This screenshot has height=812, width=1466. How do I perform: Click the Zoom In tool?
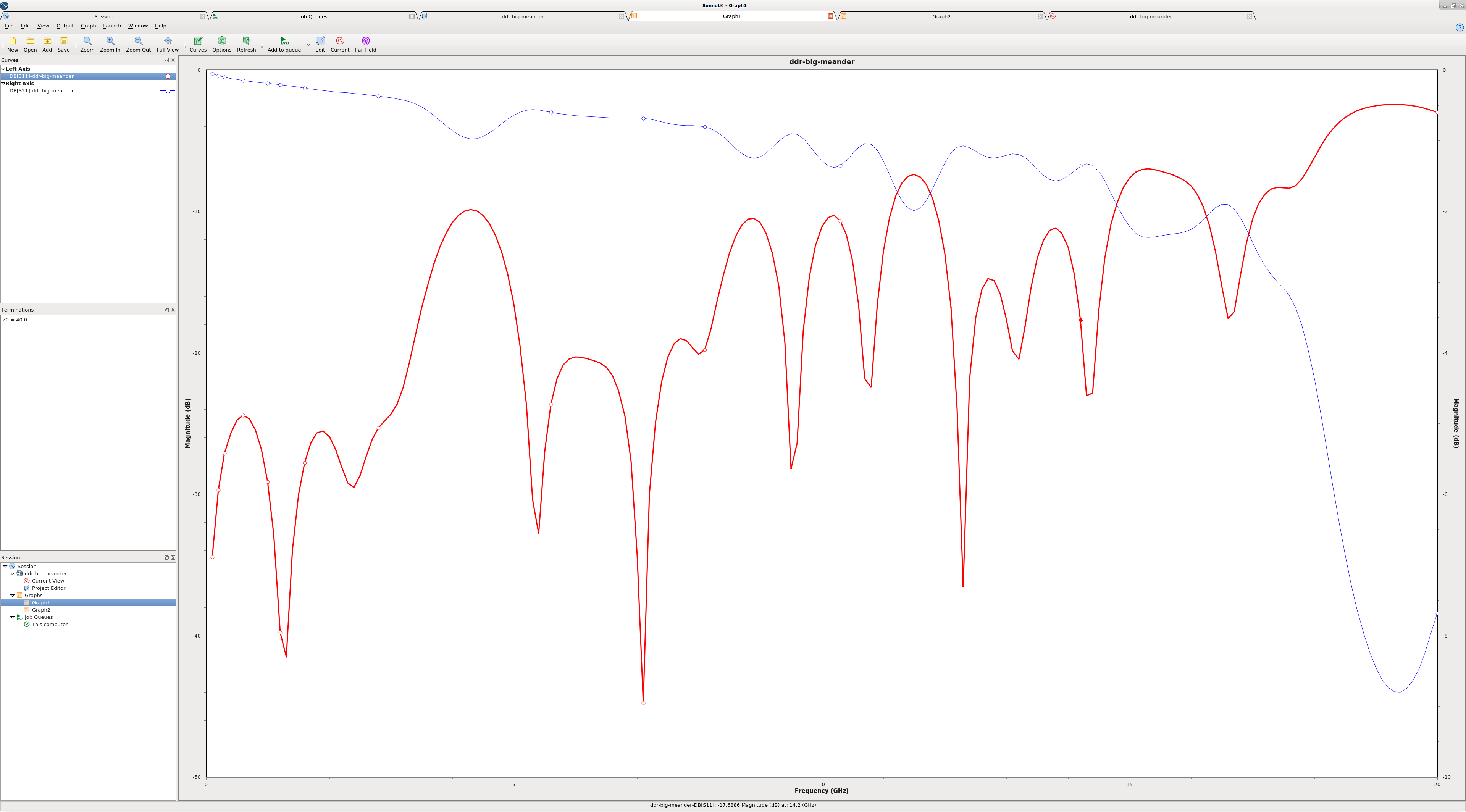(x=110, y=41)
